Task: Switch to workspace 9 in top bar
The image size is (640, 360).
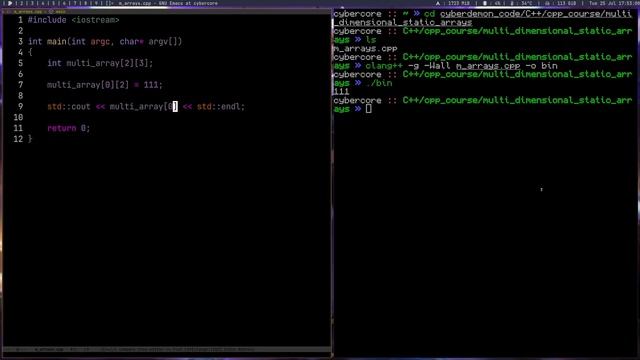Action: point(96,3)
